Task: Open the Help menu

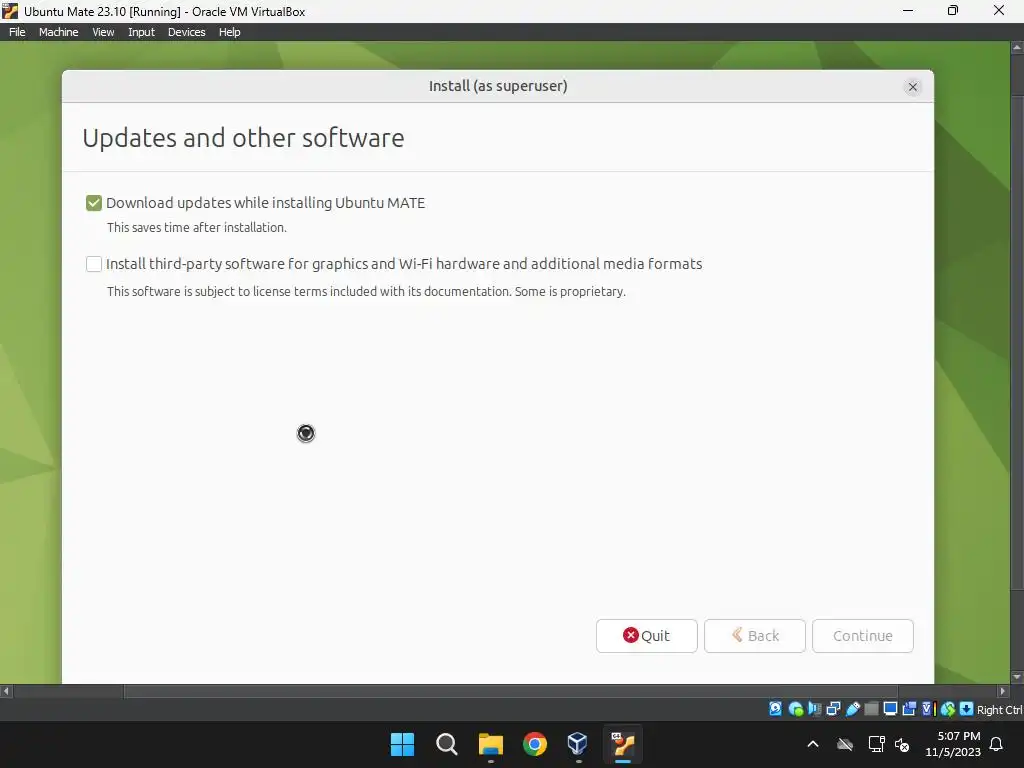Action: [x=229, y=32]
